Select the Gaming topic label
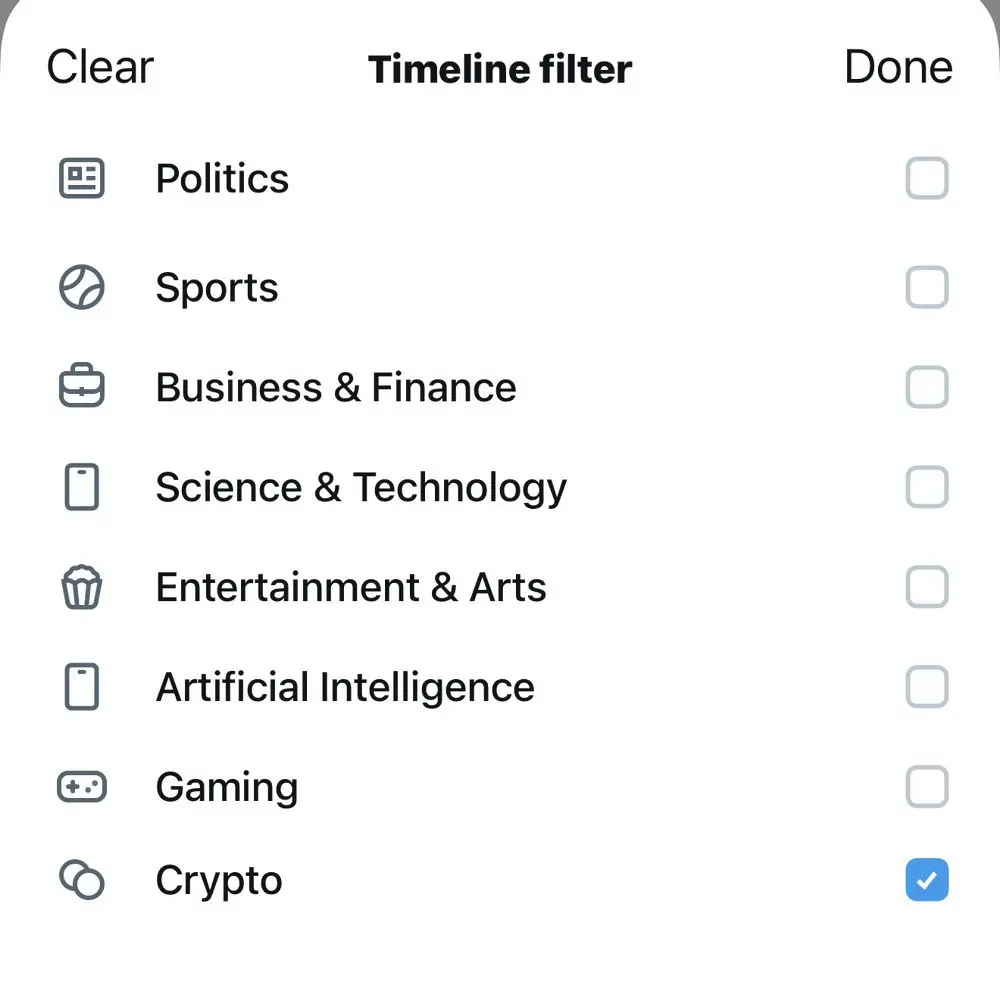Screen dimensions: 1000x1000 tap(227, 788)
